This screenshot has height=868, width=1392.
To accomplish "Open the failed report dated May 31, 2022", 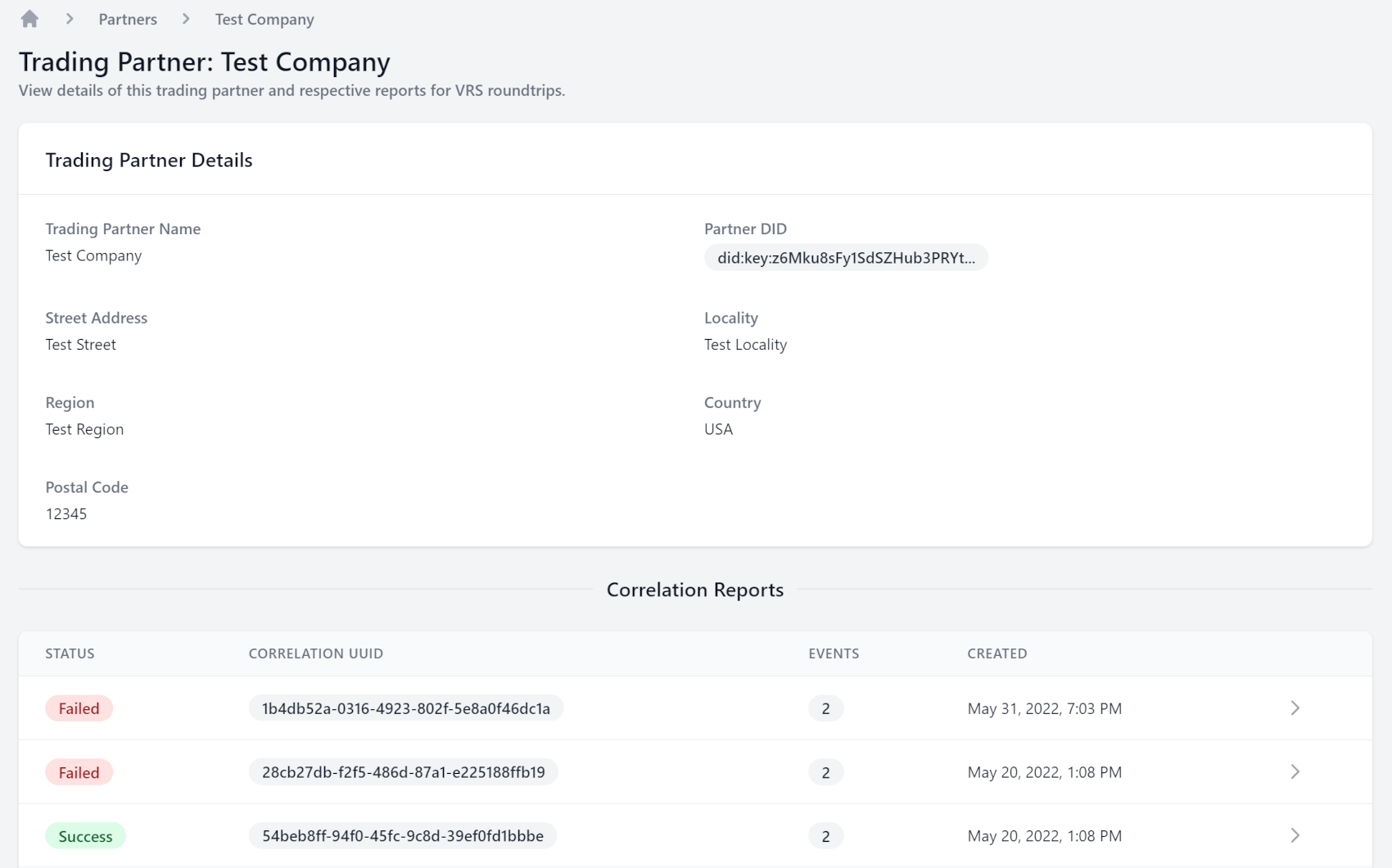I will click(1294, 708).
